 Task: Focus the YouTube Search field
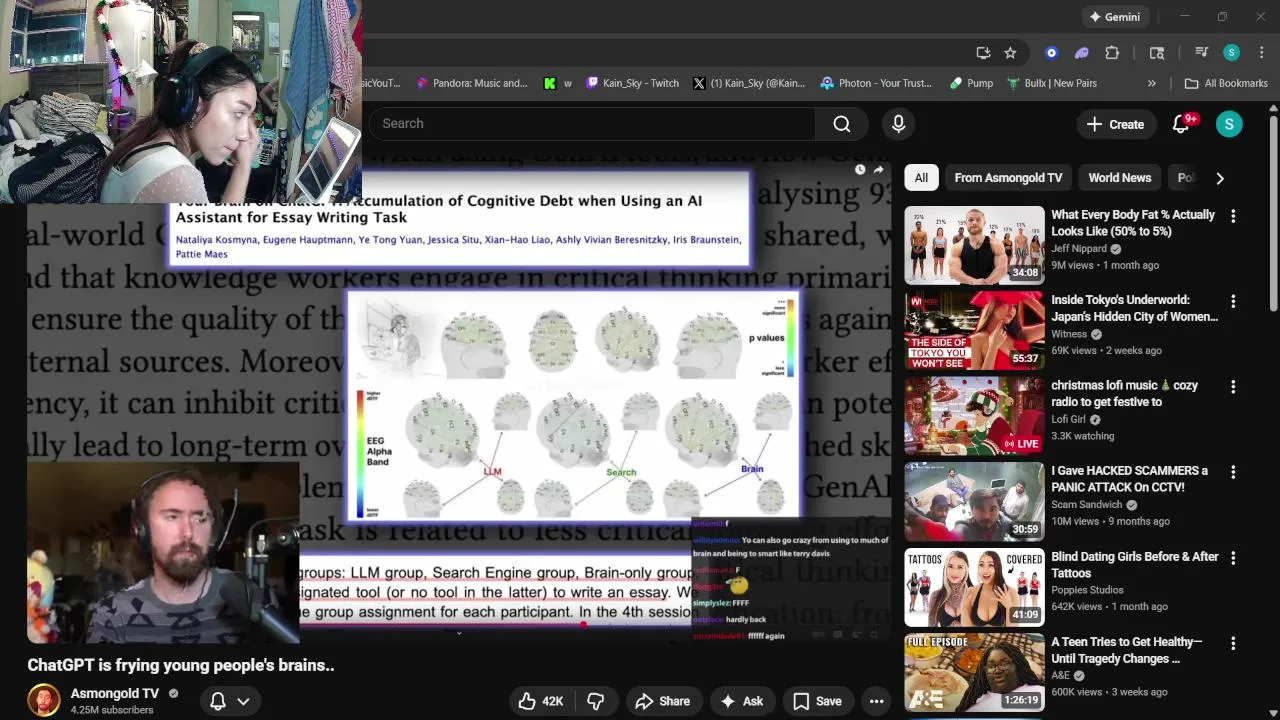(x=592, y=123)
